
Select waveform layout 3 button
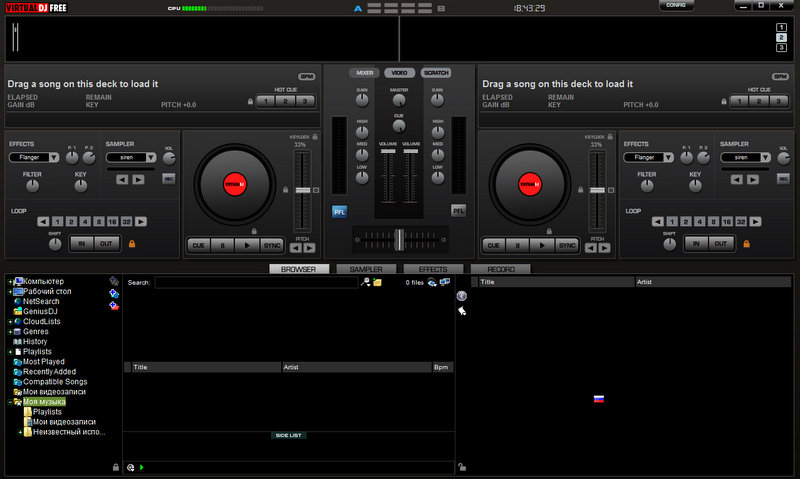coord(781,47)
